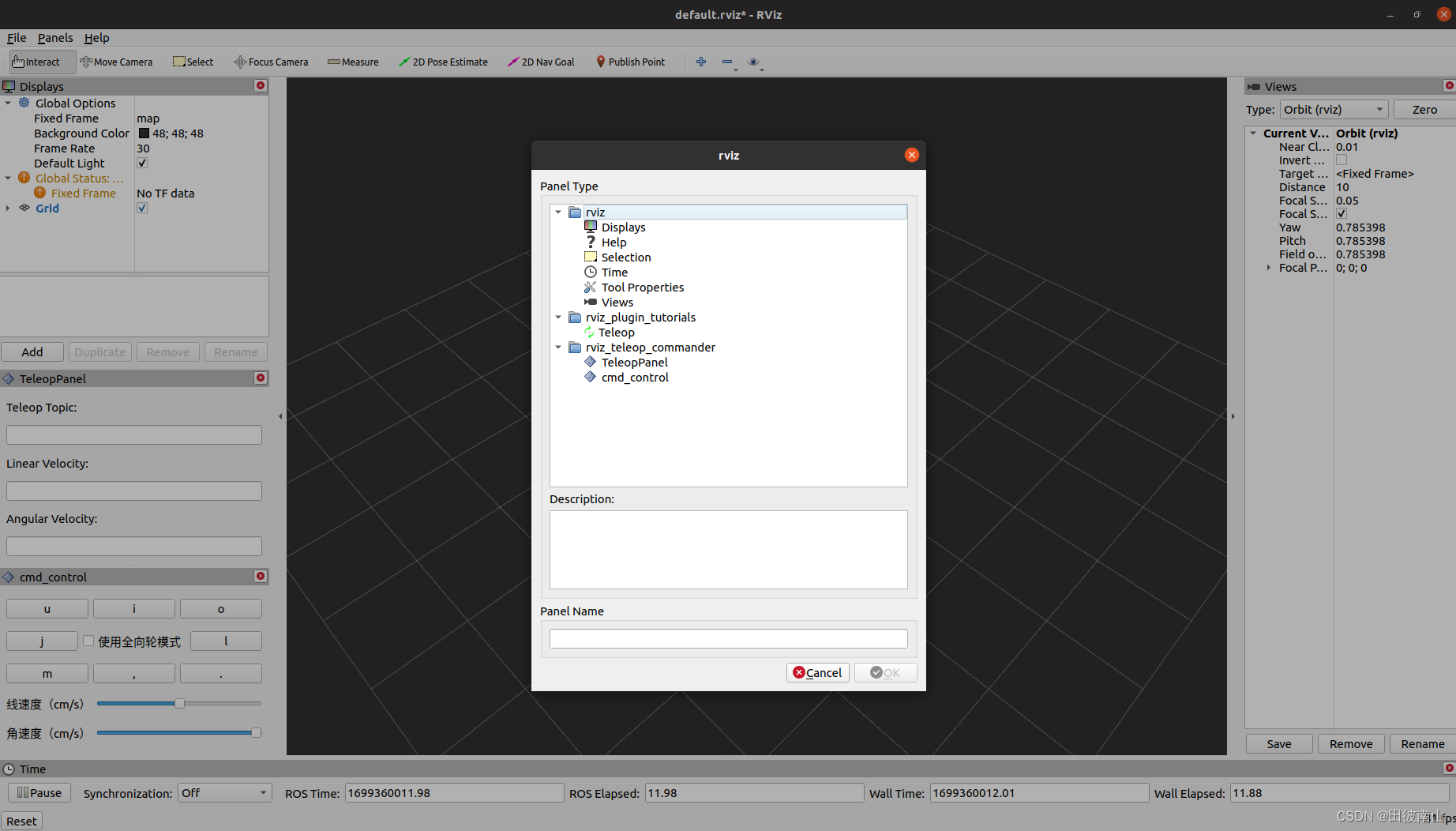
Task: Select Displays in Panel Type list
Action: [x=623, y=227]
